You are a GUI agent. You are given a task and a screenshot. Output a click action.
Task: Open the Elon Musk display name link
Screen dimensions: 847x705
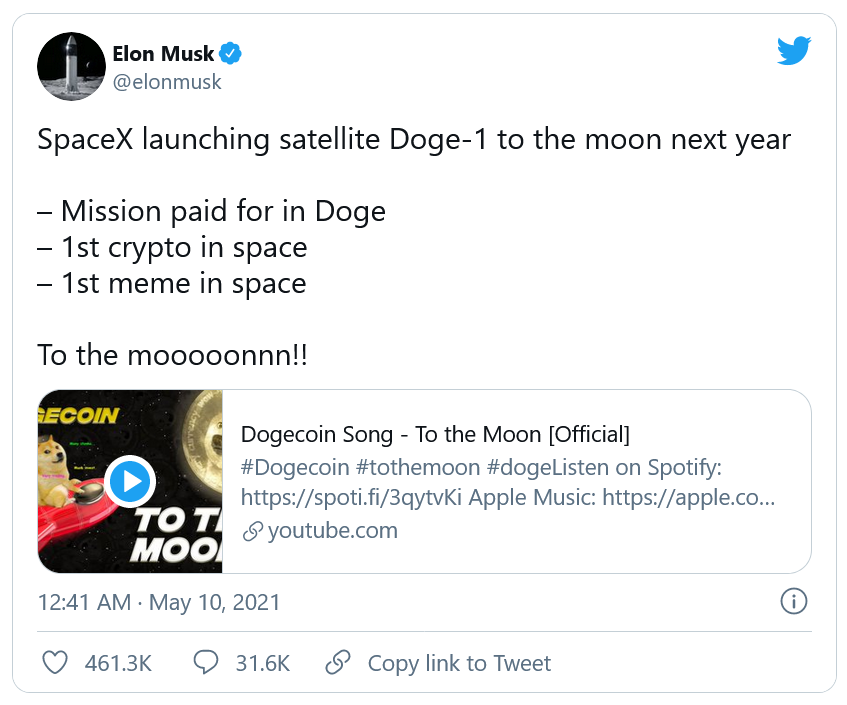(x=162, y=54)
